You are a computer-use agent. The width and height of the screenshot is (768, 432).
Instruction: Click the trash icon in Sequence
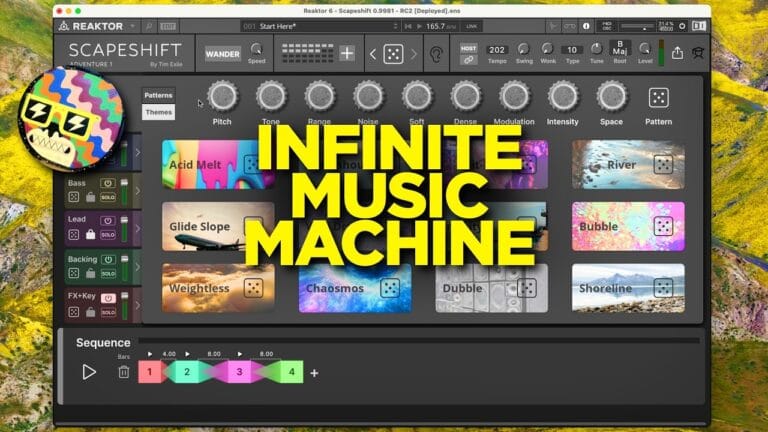tap(123, 372)
